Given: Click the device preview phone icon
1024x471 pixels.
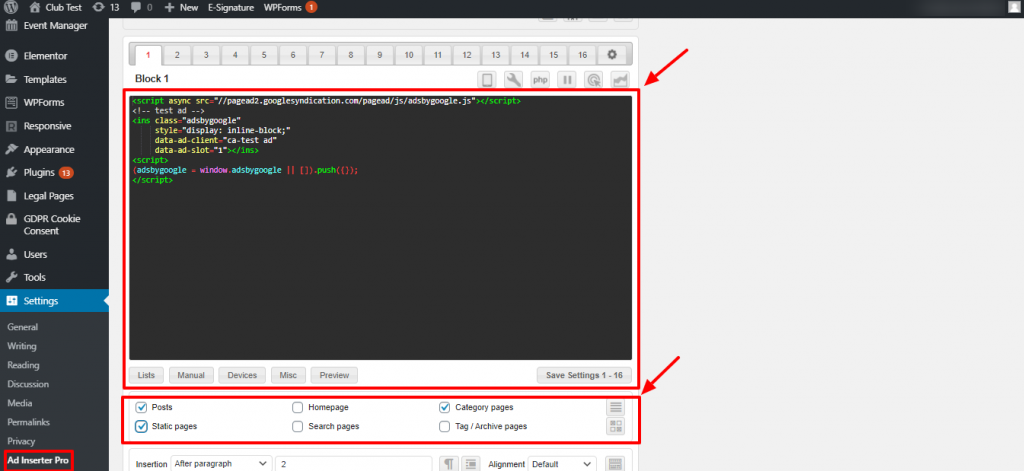Looking at the screenshot, I should (488, 80).
